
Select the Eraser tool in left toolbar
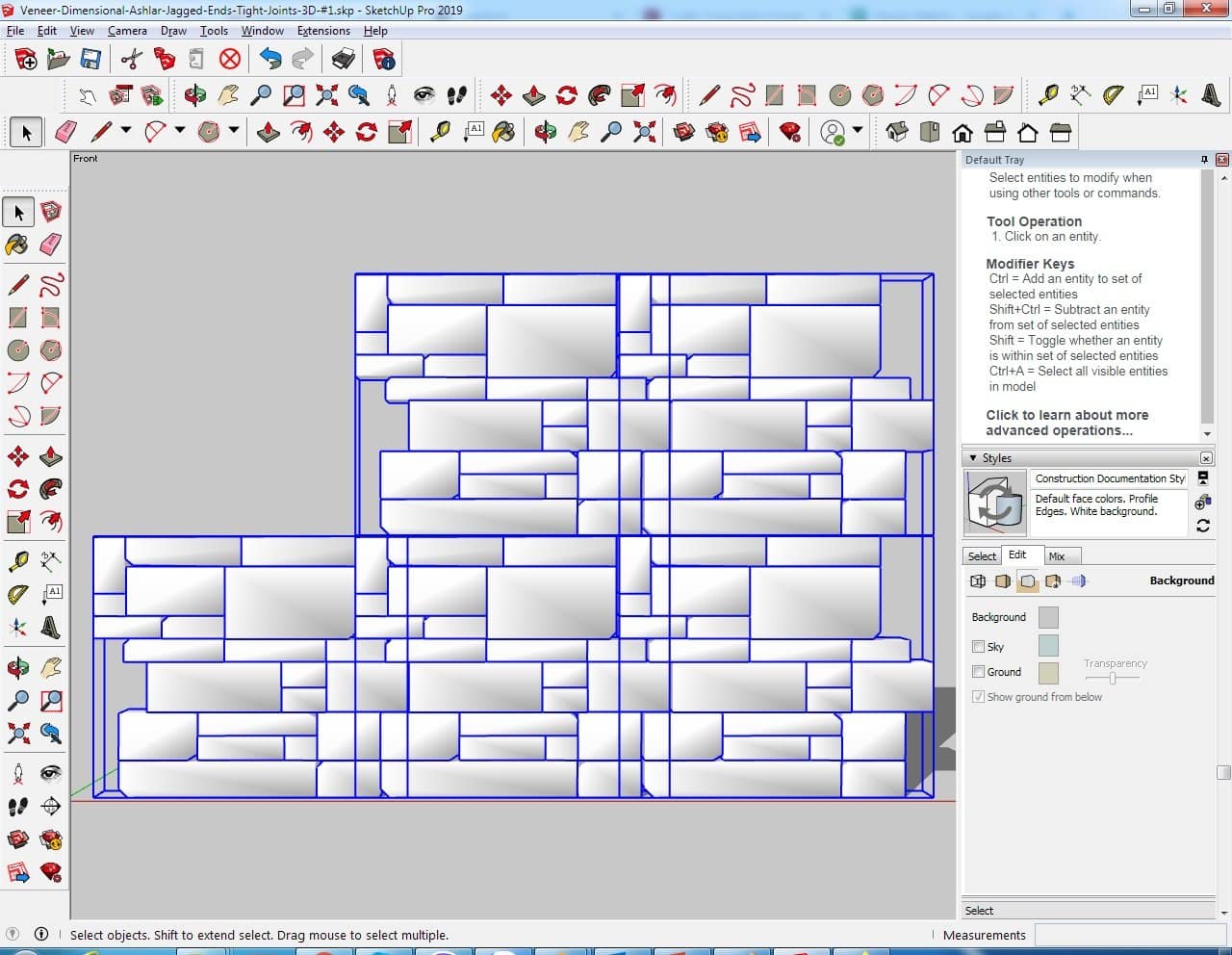click(x=51, y=245)
